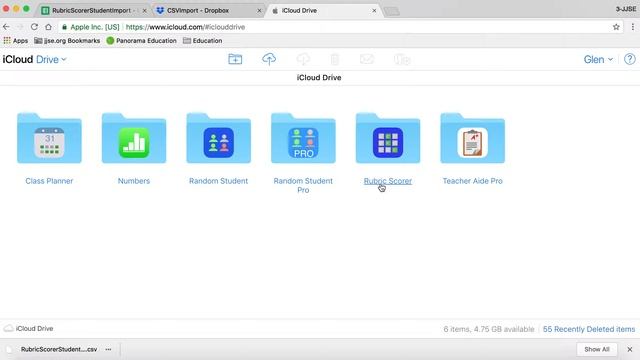Screen dimensions: 640x360
Task: Click the Random Student folder label
Action: (x=218, y=181)
